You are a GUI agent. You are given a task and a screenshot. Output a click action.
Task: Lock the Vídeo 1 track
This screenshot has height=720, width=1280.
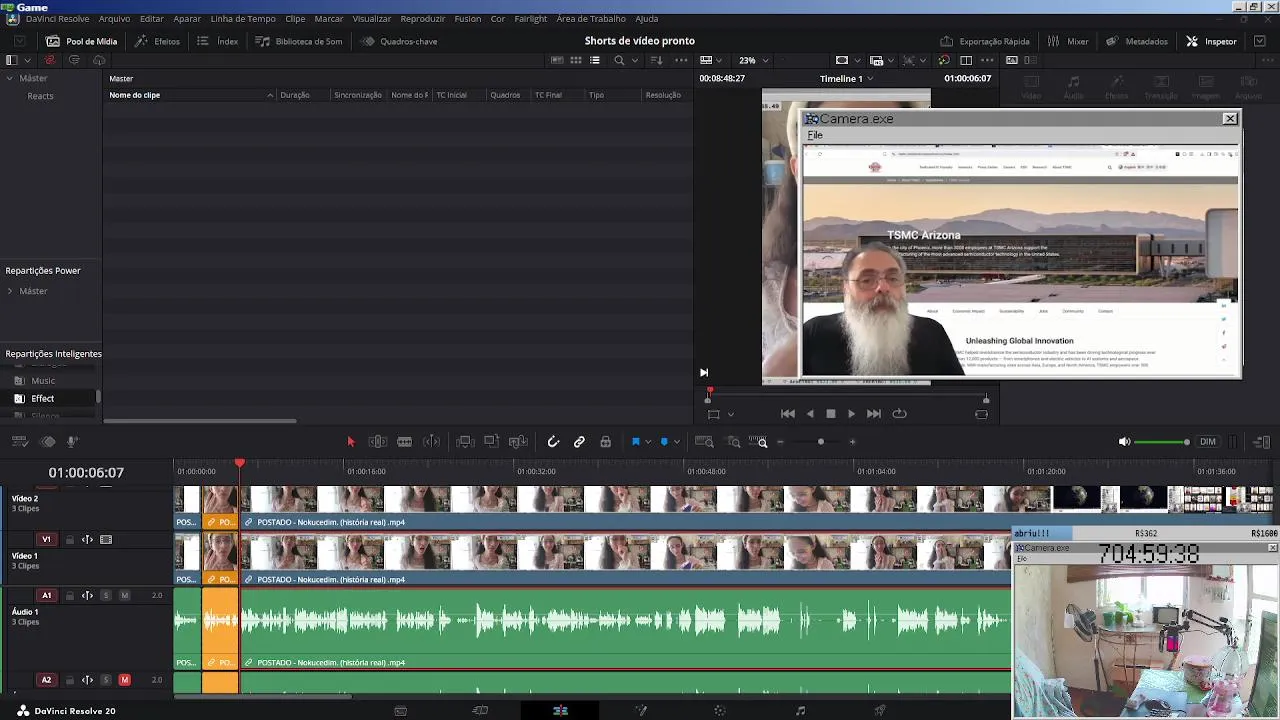pos(70,540)
